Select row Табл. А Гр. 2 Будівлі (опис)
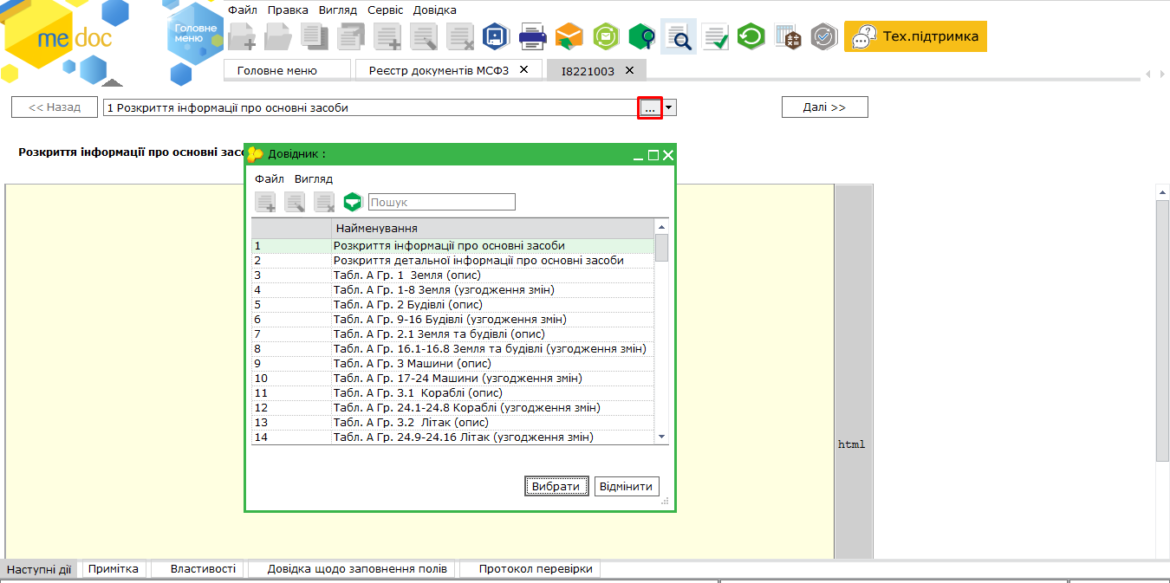The image size is (1170, 583). [453, 305]
